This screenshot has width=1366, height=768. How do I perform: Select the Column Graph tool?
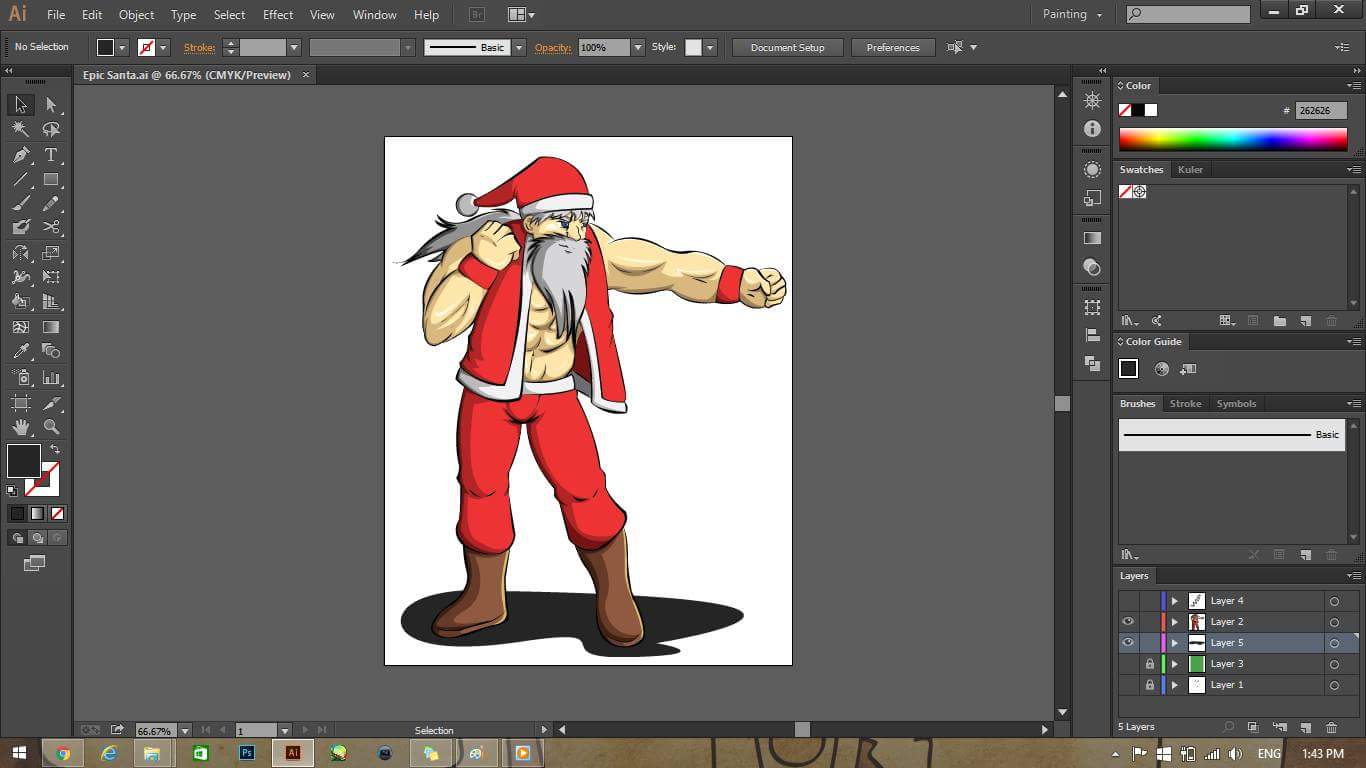[x=51, y=378]
